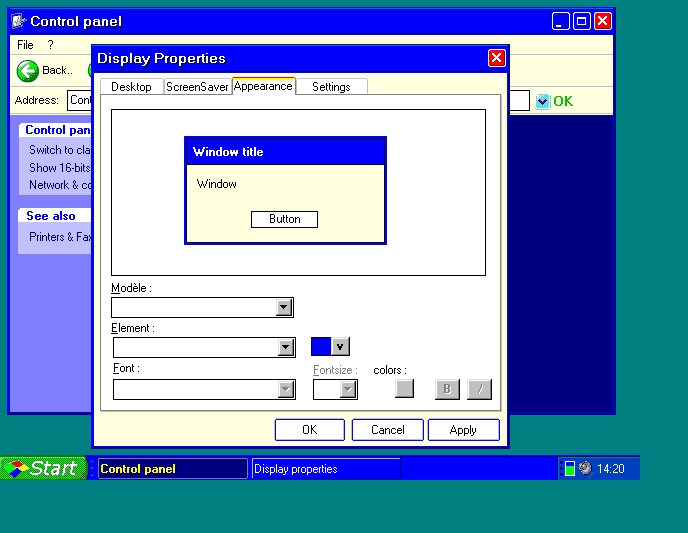Expand the Fontsize dropdown

click(348, 389)
